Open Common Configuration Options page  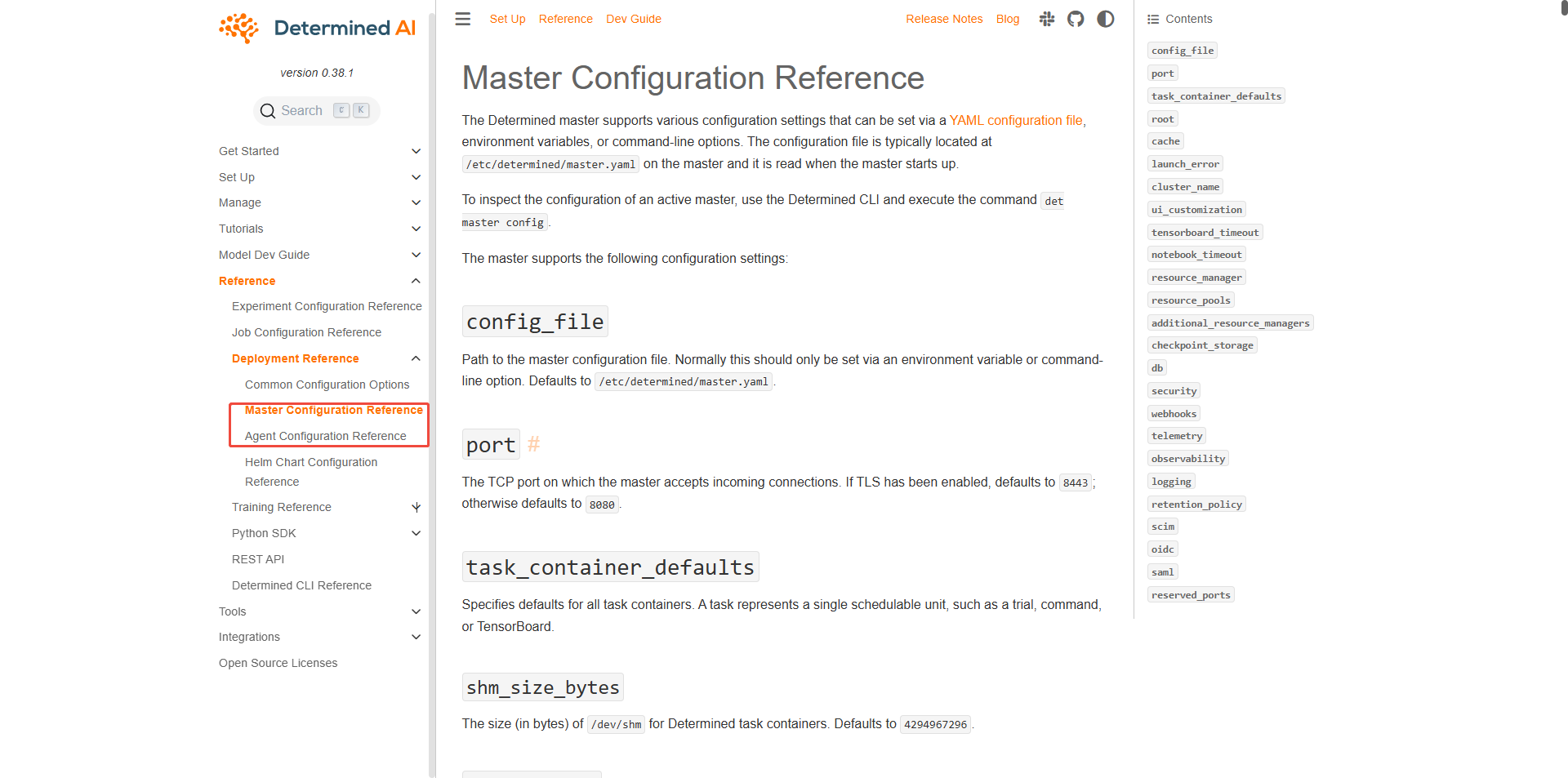327,385
